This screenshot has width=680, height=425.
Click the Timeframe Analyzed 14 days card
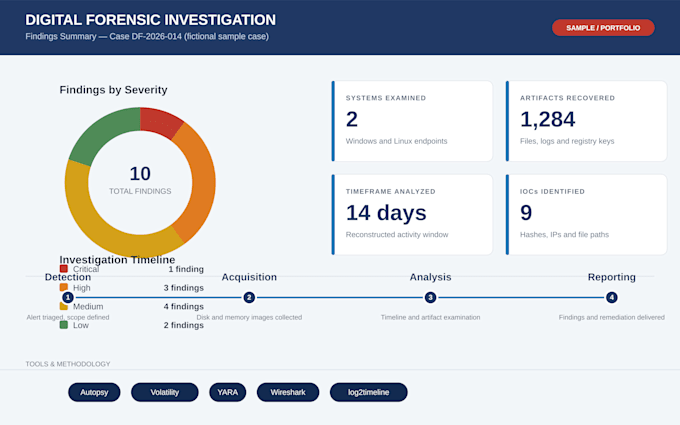click(412, 215)
